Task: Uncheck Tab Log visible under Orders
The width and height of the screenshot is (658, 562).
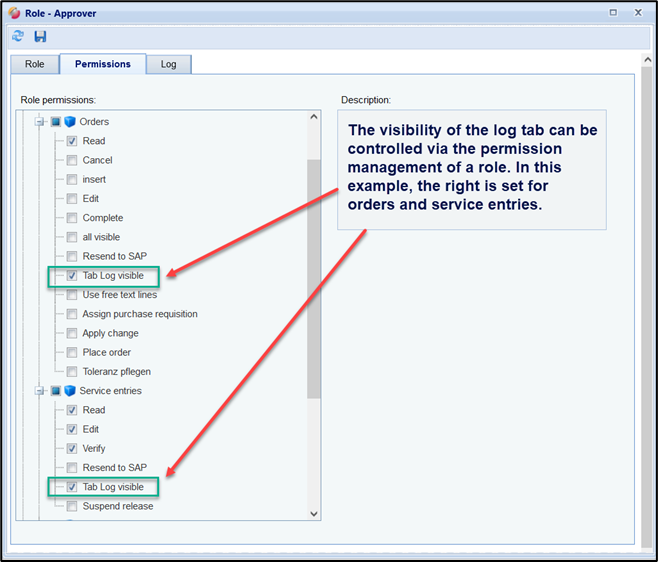Action: pyautogui.click(x=73, y=275)
